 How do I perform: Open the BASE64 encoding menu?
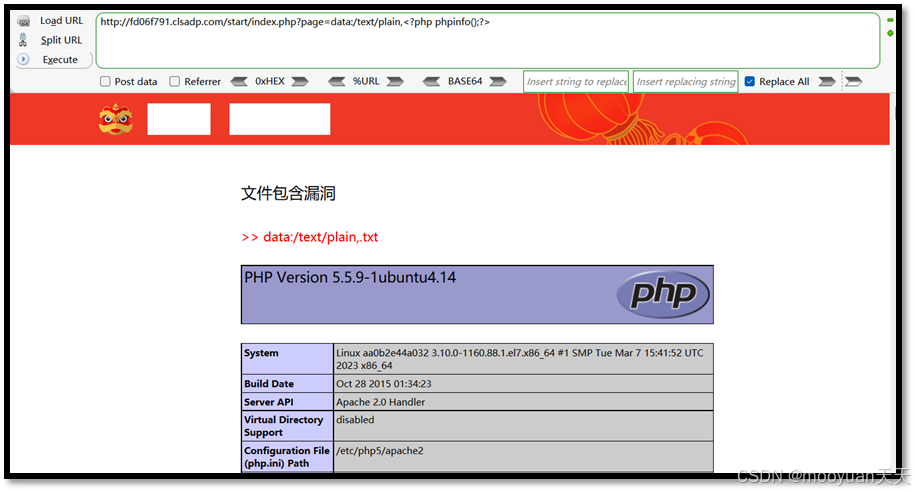(465, 81)
